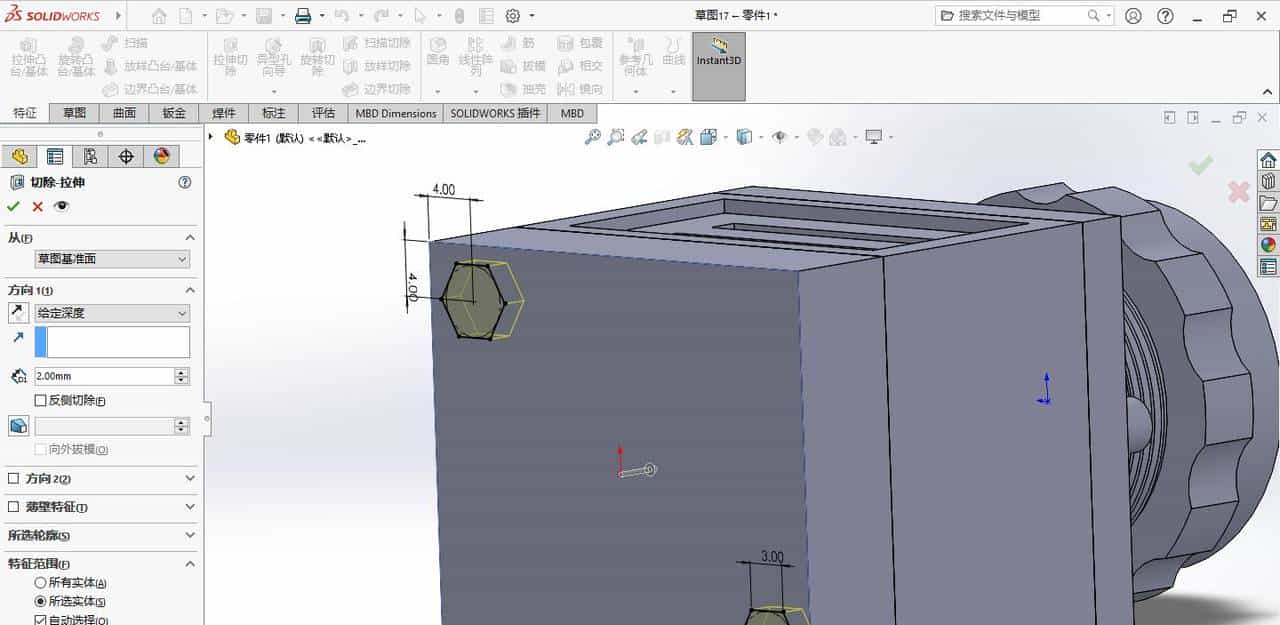Activate the Instant3D tool
The height and width of the screenshot is (625, 1280).
pyautogui.click(x=718, y=60)
